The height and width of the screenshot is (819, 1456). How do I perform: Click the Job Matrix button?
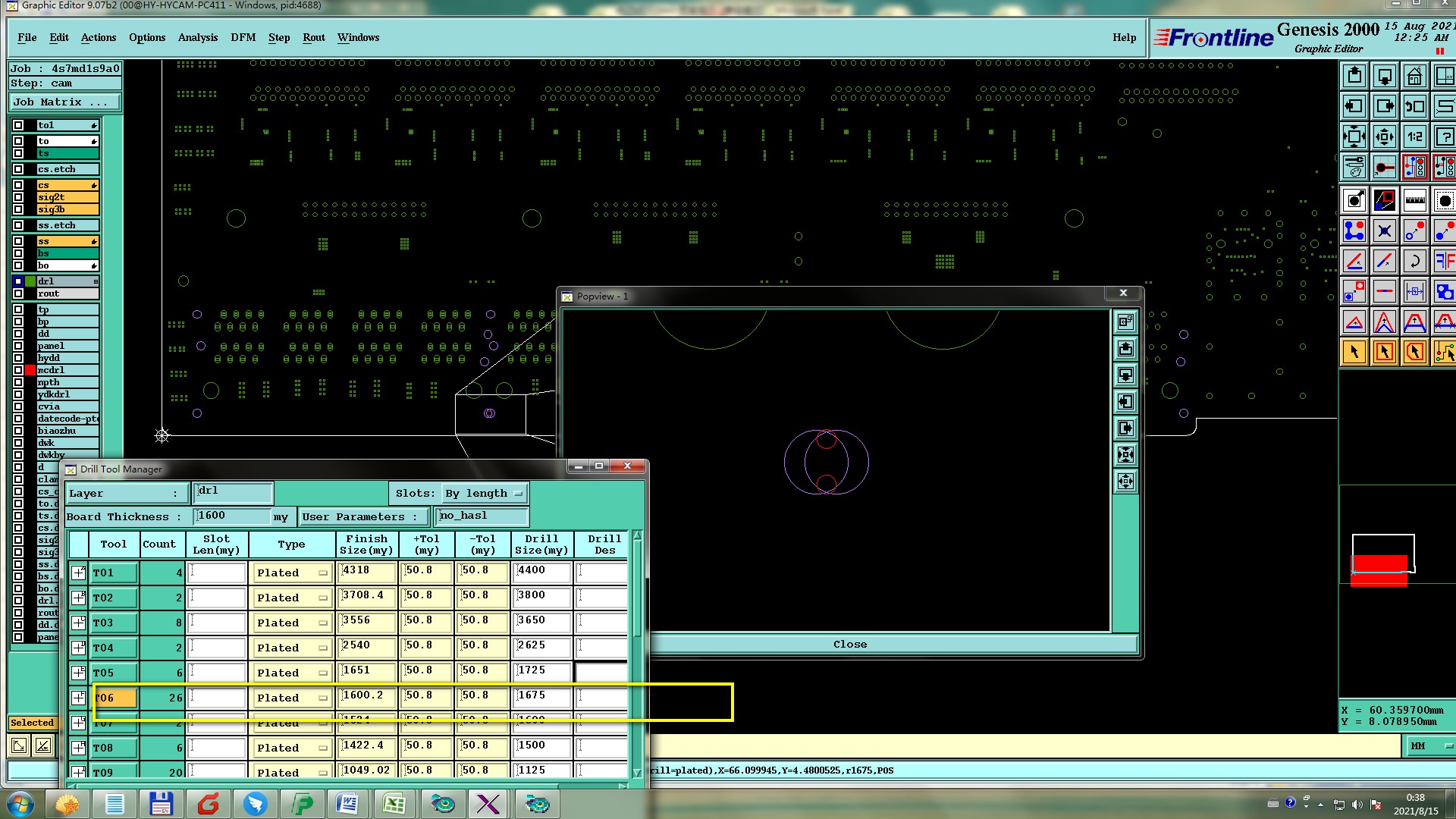click(x=65, y=102)
